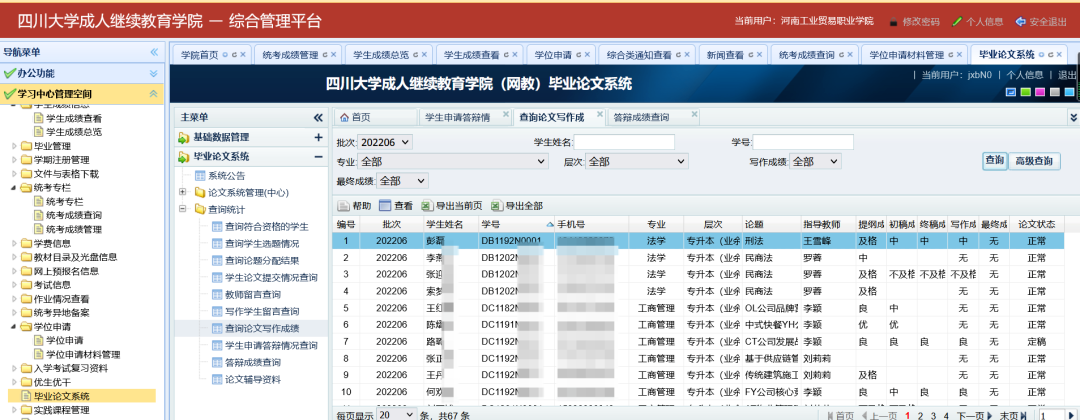
Task: Switch to the 学位申请 top tab
Action: point(558,54)
